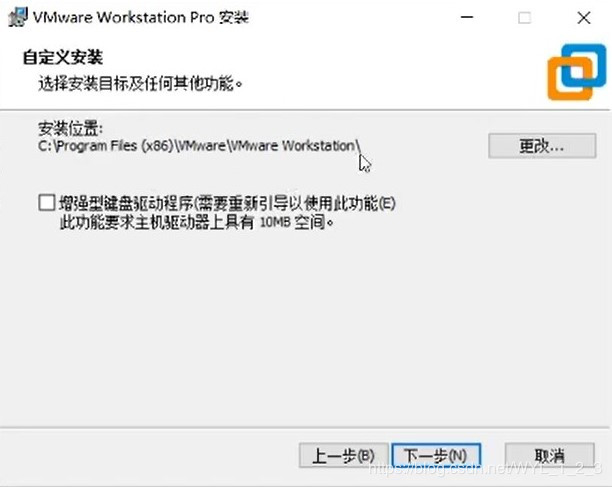Click the 增强型键盘驱动程序 checkbox label text

point(227,203)
